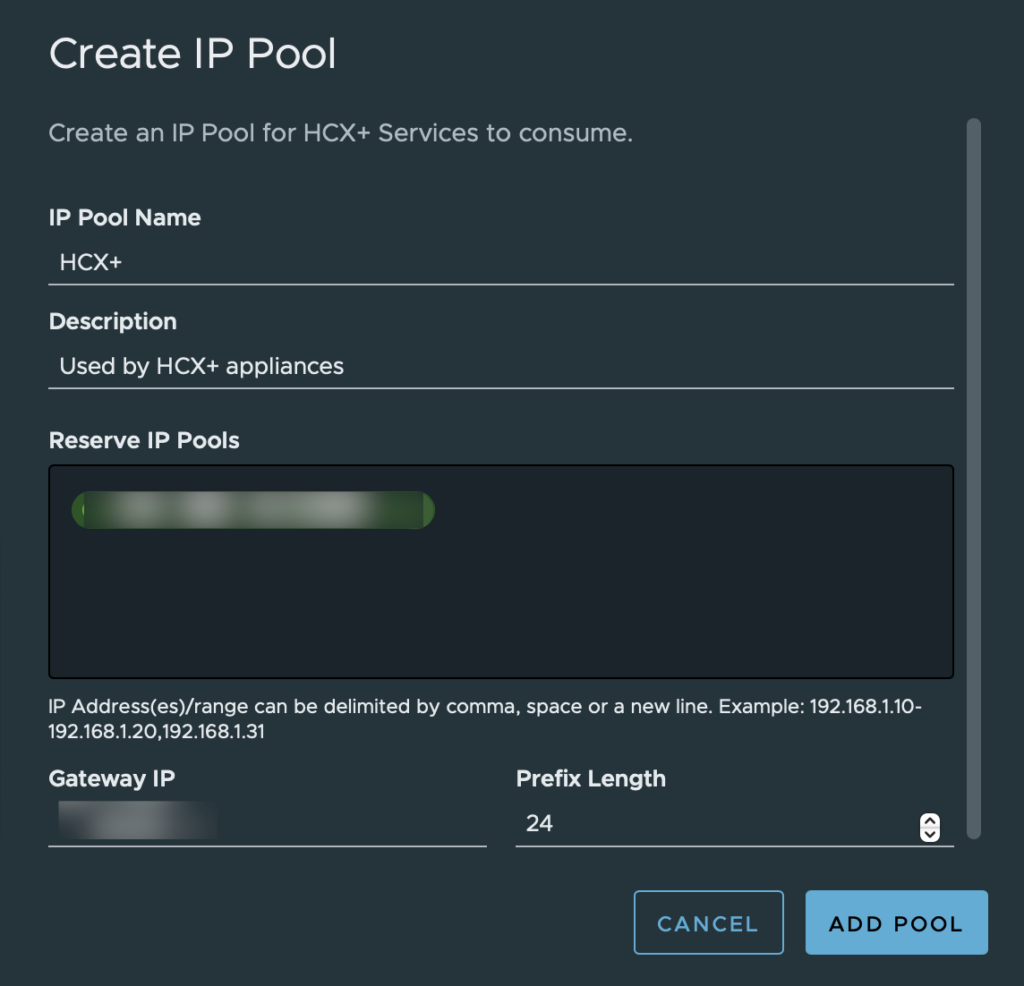Click the Create IP Pool dialog title
This screenshot has width=1024, height=986.
(x=193, y=54)
